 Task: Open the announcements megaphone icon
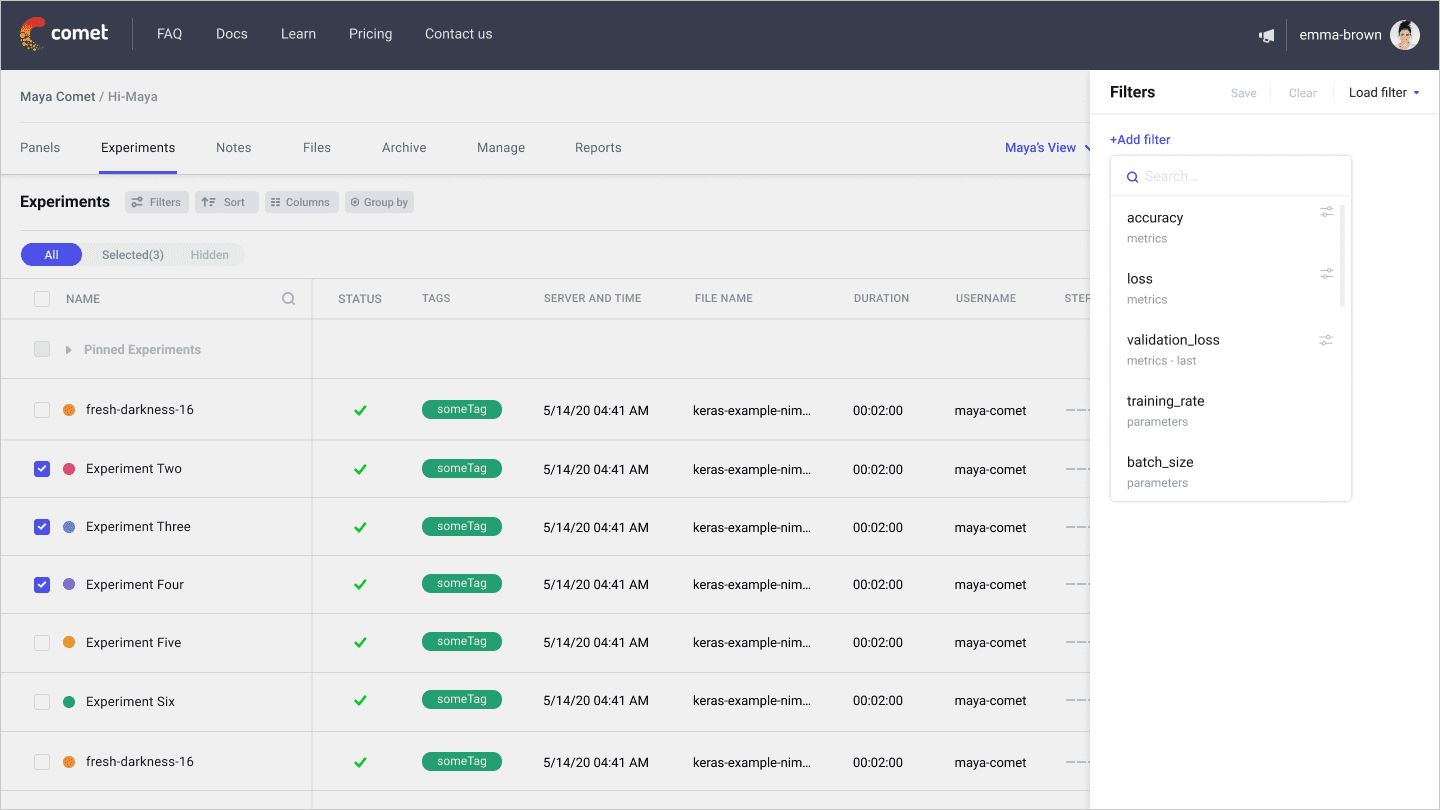(1266, 34)
